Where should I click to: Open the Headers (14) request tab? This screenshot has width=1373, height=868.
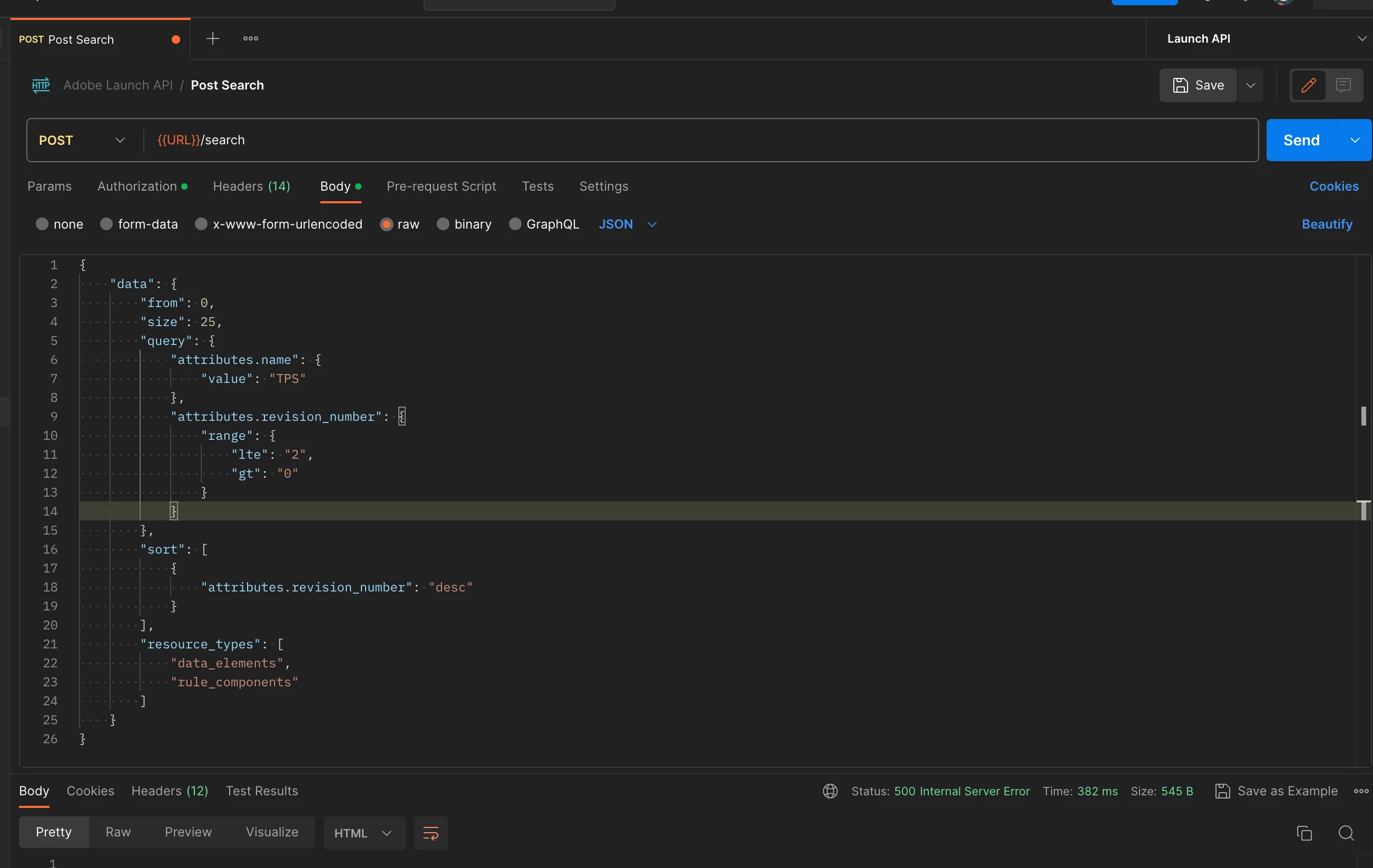pos(251,186)
